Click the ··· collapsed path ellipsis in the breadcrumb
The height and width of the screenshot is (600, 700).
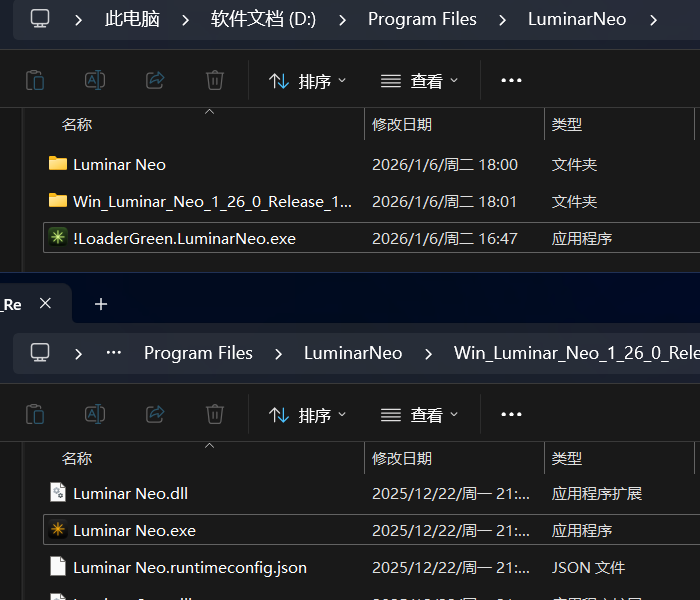(x=114, y=353)
